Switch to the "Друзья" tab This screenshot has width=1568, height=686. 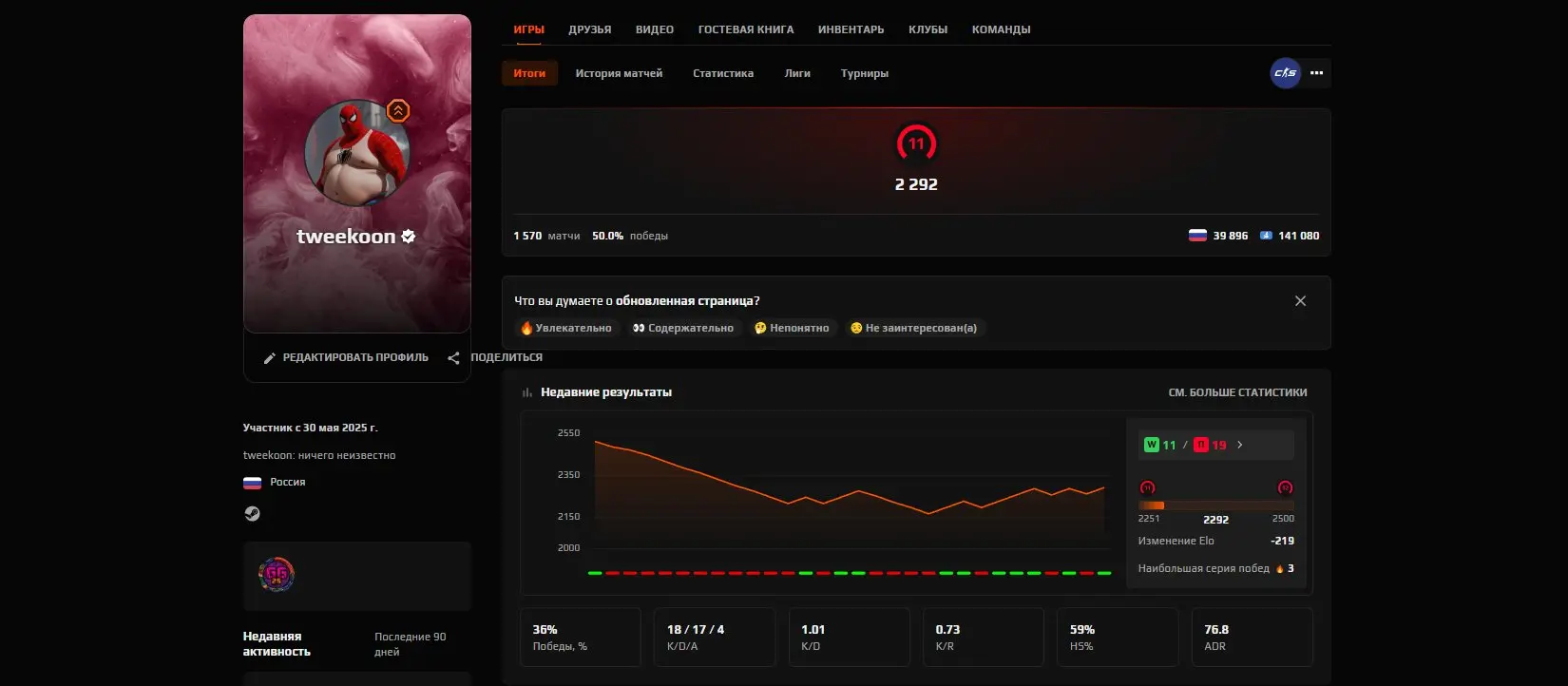(x=589, y=29)
